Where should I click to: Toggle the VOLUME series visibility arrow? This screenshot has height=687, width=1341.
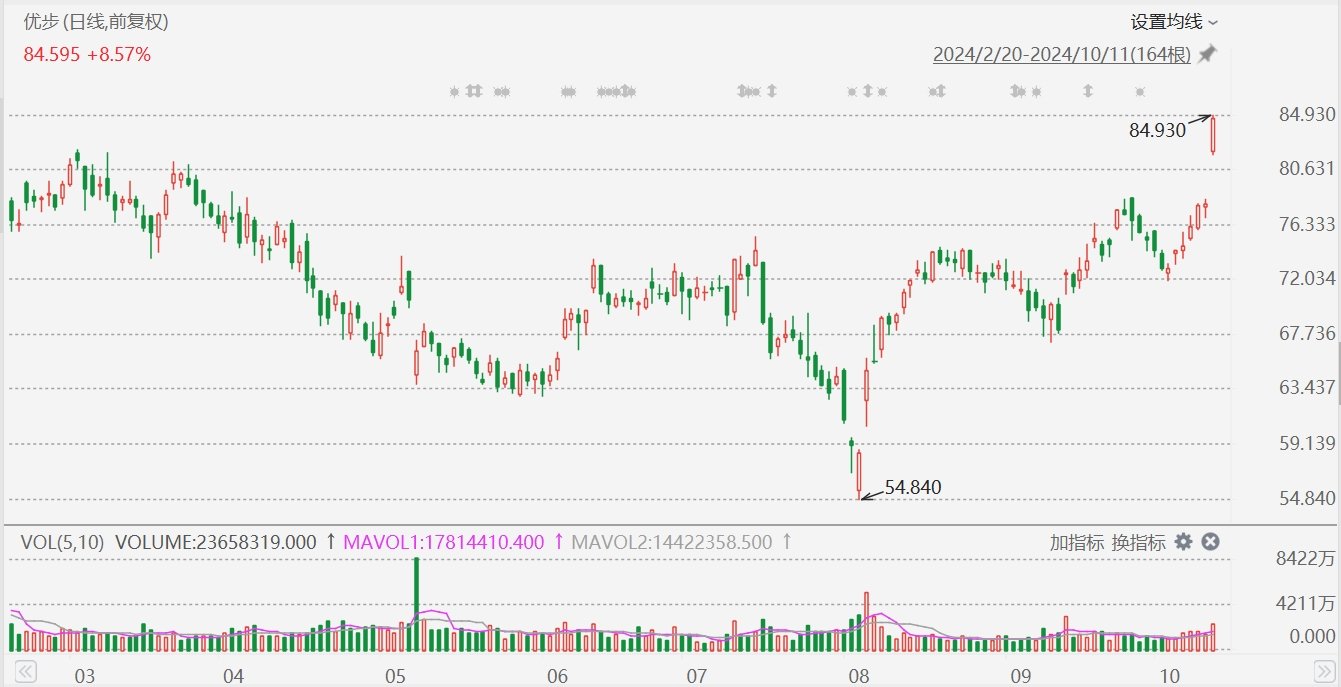(x=331, y=541)
